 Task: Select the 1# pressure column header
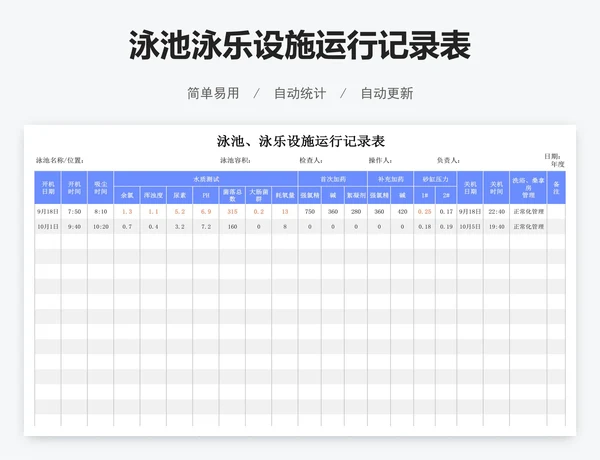[x=425, y=195]
